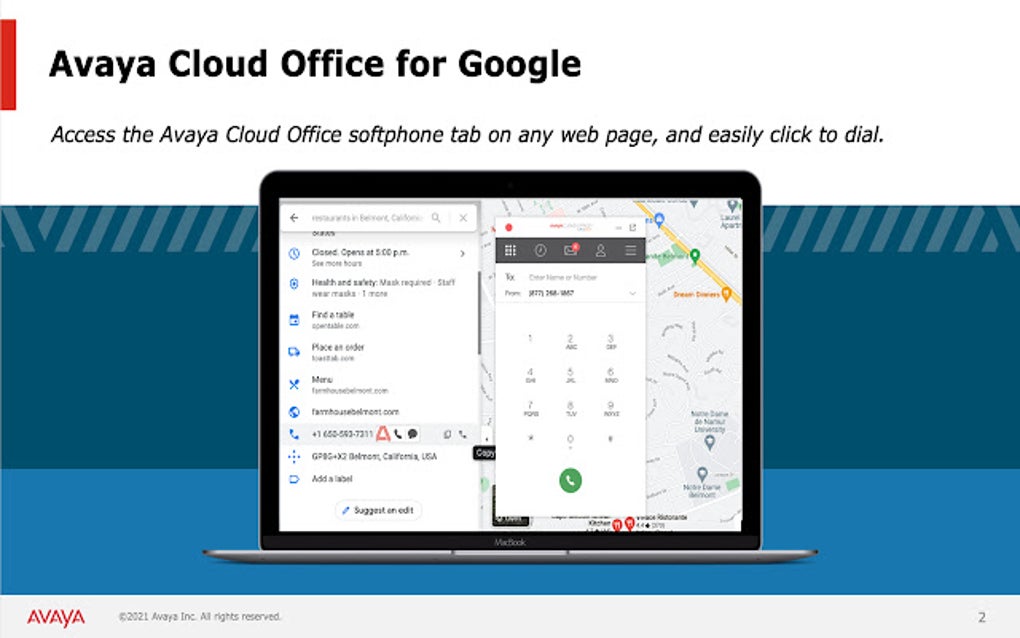Click the green call button

[x=570, y=481]
